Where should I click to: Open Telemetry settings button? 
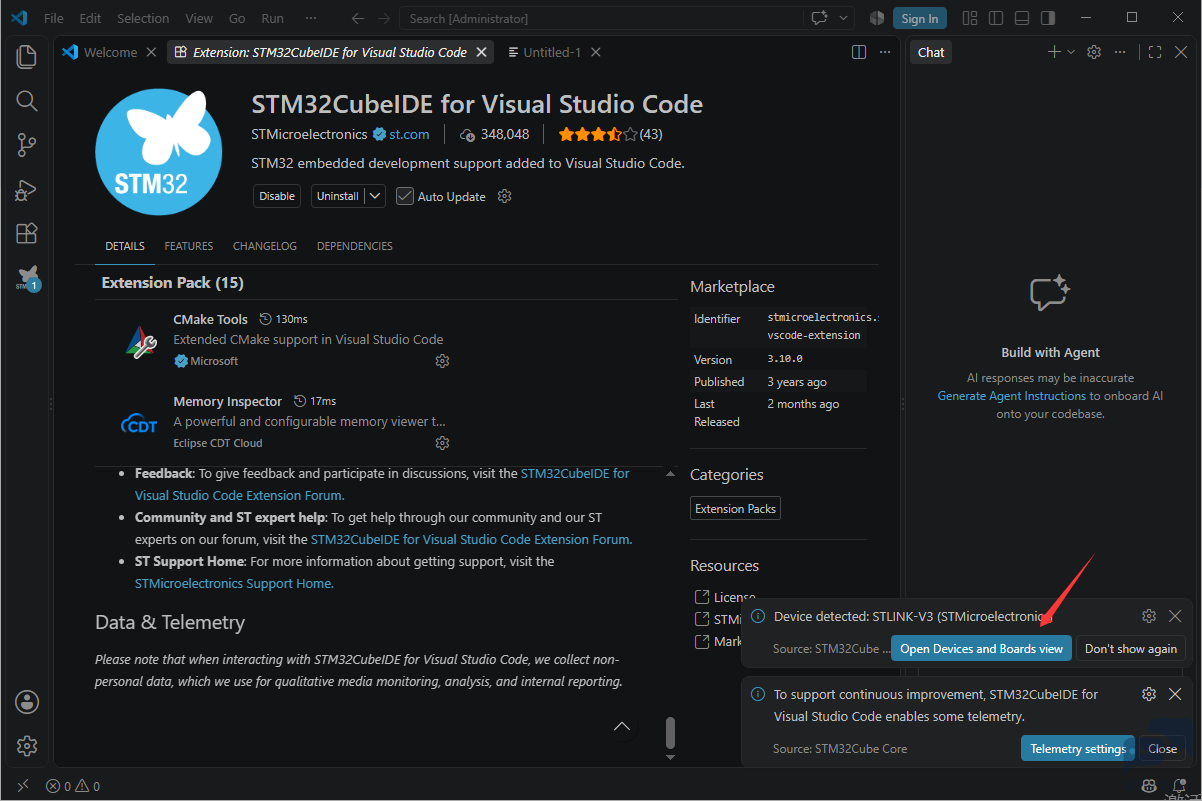click(x=1078, y=749)
